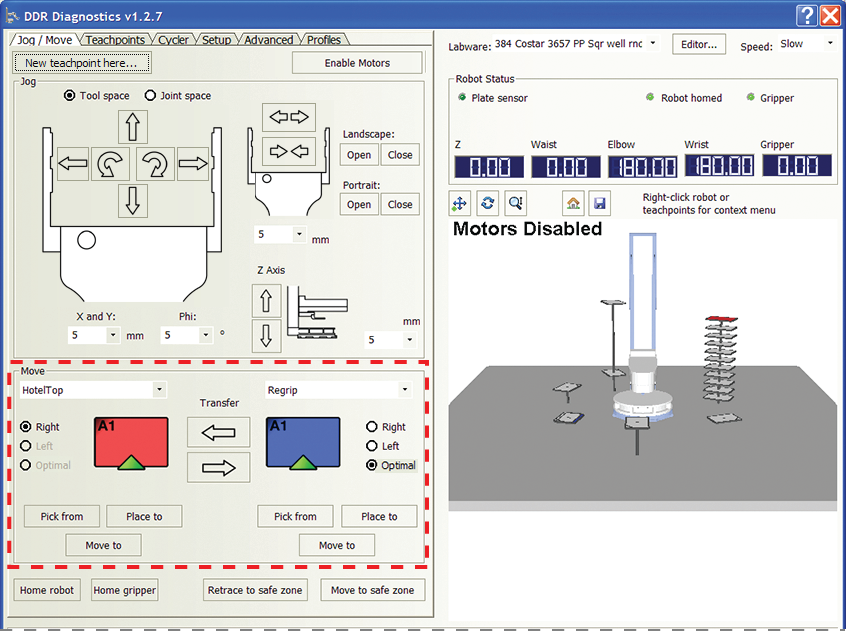
Task: Click the Transfer left arrow button
Action: point(218,431)
